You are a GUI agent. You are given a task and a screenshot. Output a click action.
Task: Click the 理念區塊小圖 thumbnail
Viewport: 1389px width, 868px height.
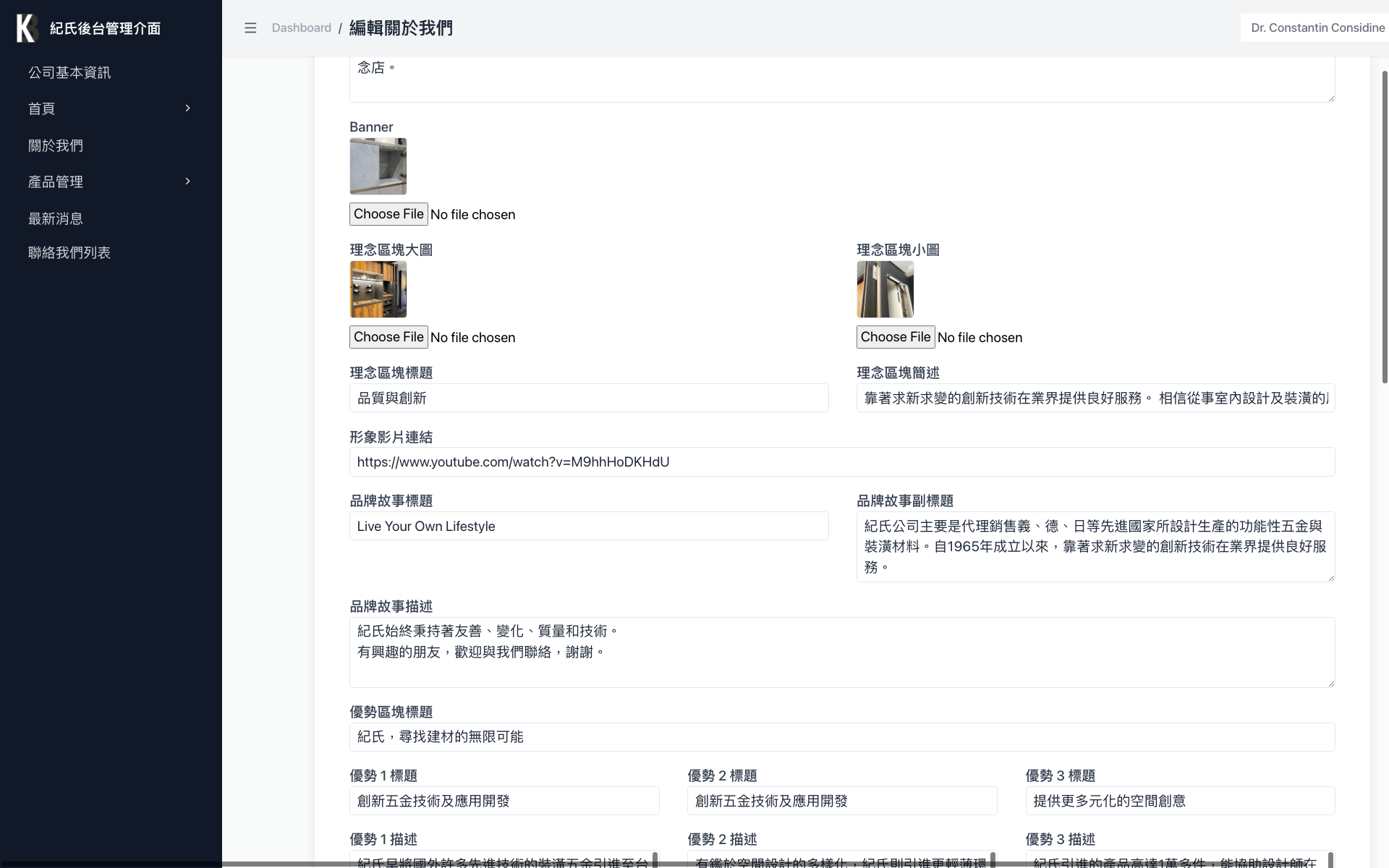point(885,289)
